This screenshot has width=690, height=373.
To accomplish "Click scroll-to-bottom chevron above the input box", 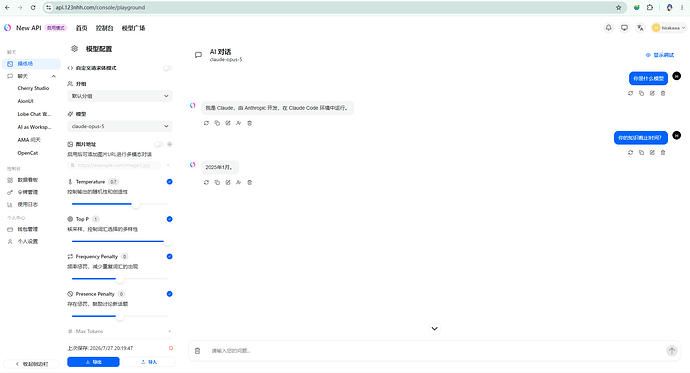I will click(434, 329).
